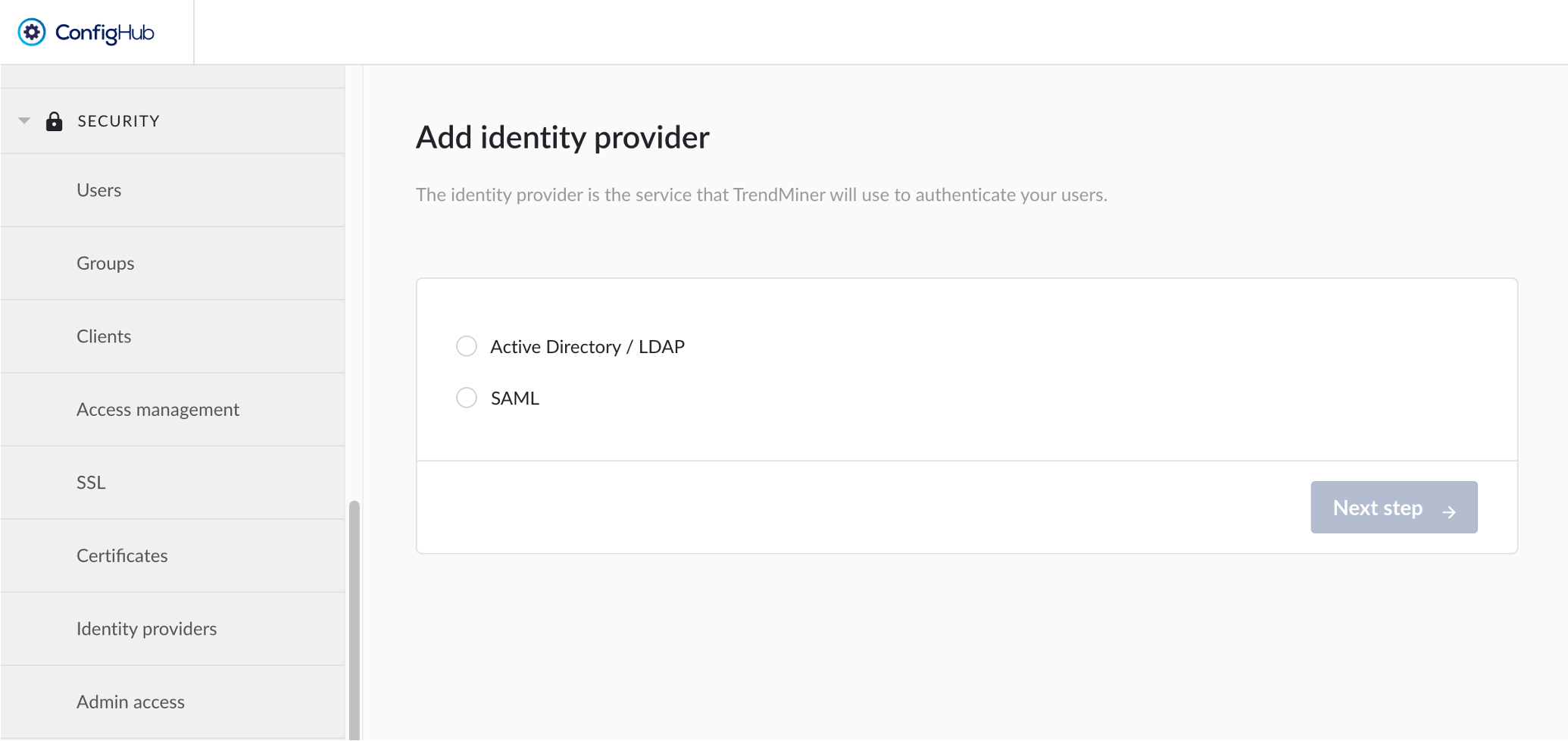The height and width of the screenshot is (741, 1568).
Task: Open Admin access settings
Action: pyautogui.click(x=130, y=702)
